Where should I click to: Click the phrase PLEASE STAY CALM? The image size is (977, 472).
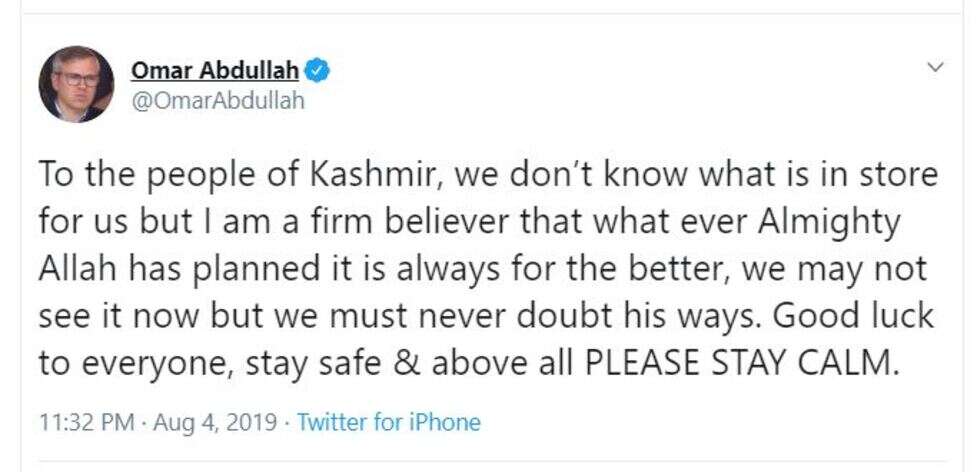[741, 364]
